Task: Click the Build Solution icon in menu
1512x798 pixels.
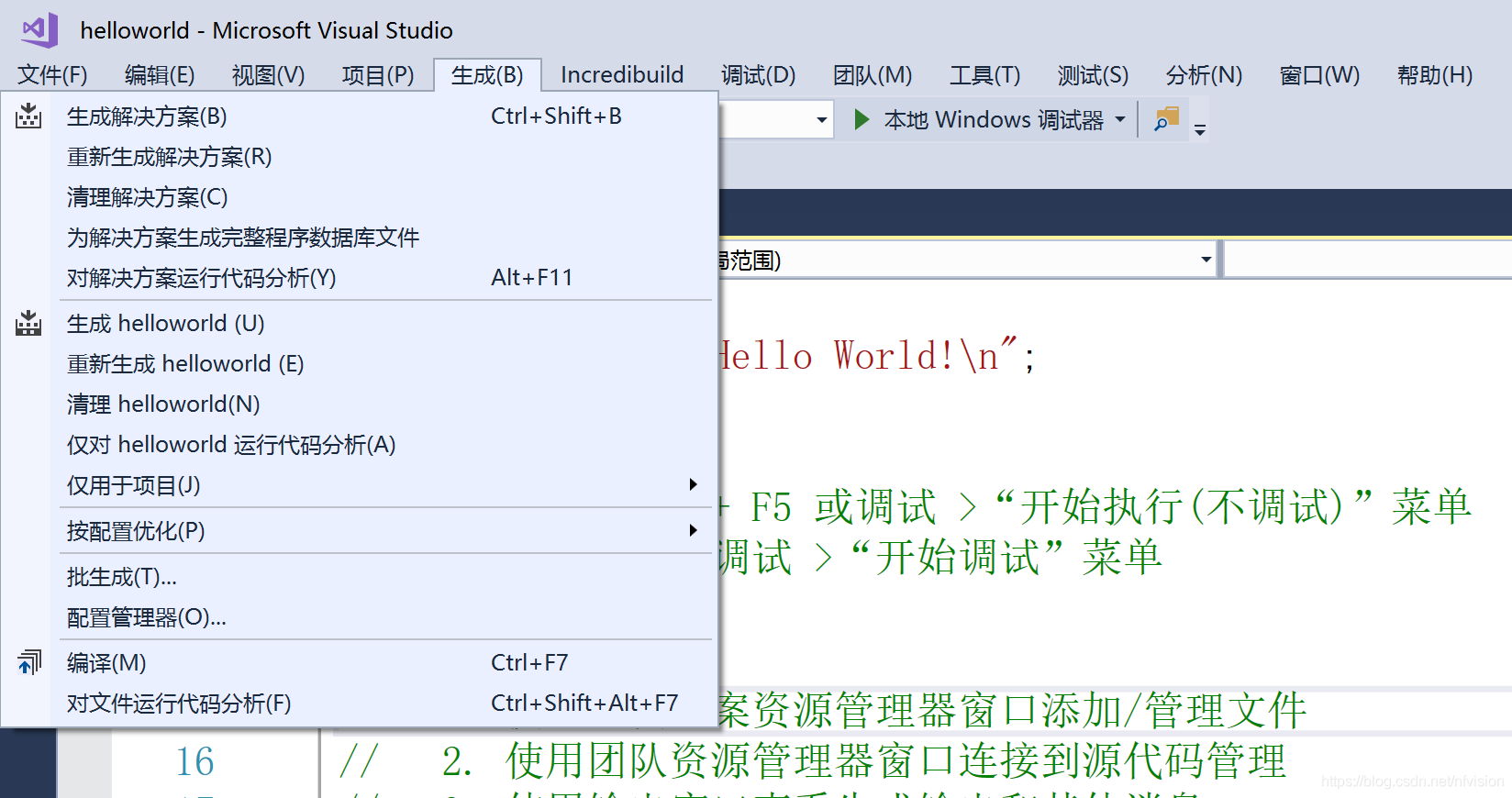Action: (28, 116)
